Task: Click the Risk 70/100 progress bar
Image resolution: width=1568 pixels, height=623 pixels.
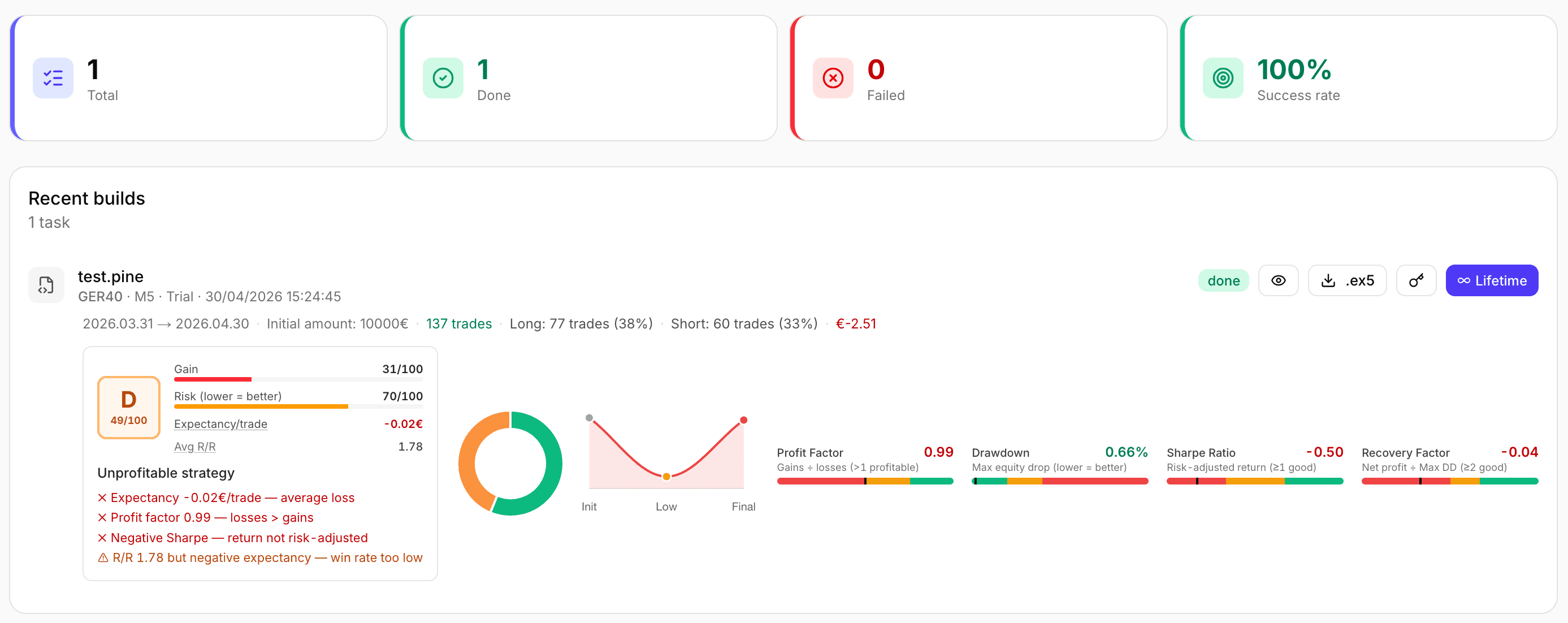Action: tap(298, 407)
